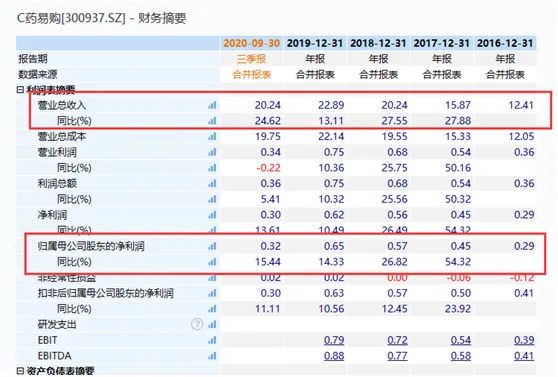Screen dimensions: 558x377
Task: Open chart icon for 扣非后归属母公司股东的净利润 row
Action: pyautogui.click(x=212, y=293)
